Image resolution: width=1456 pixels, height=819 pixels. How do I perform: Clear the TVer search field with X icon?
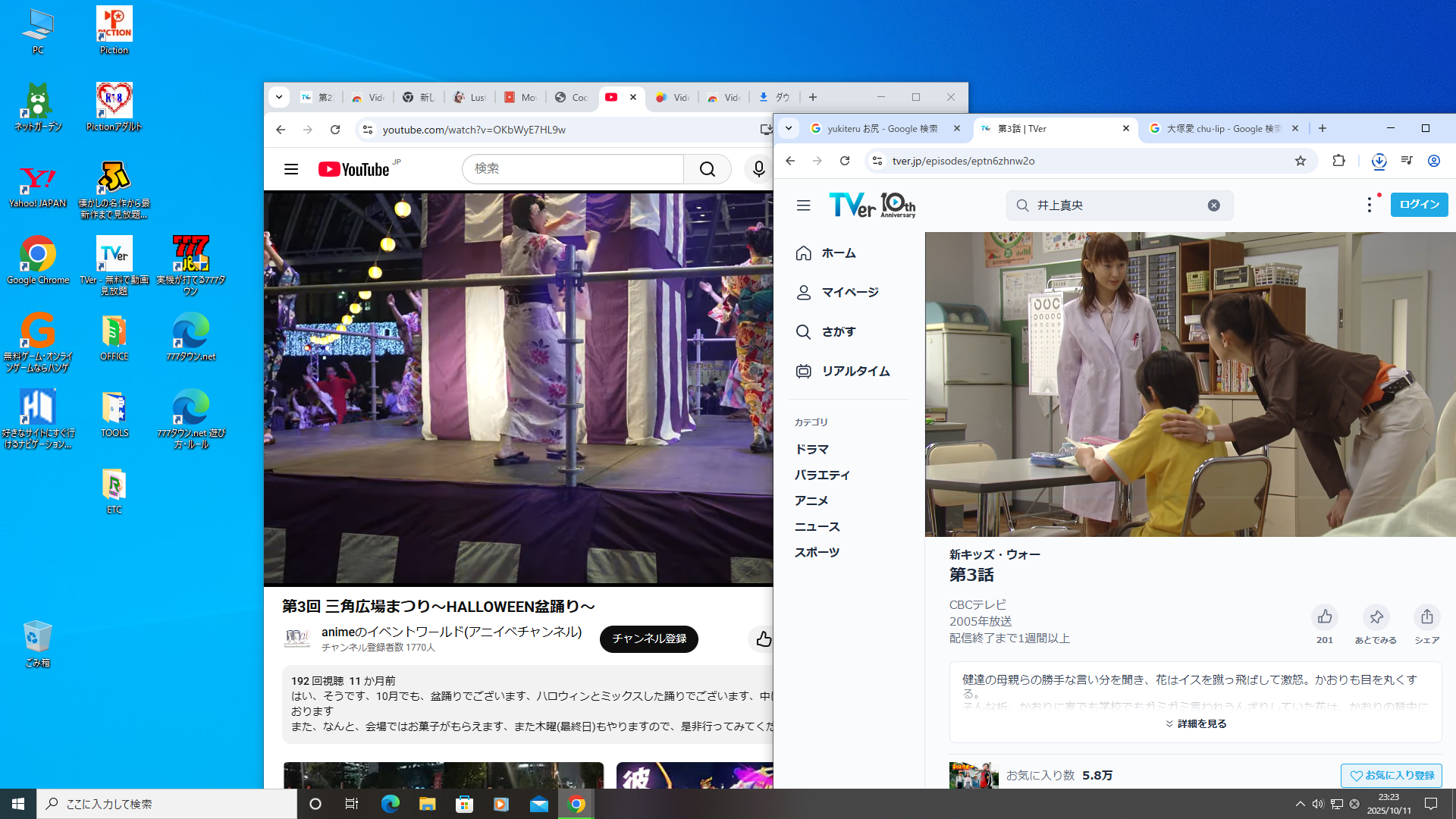[x=1213, y=206]
